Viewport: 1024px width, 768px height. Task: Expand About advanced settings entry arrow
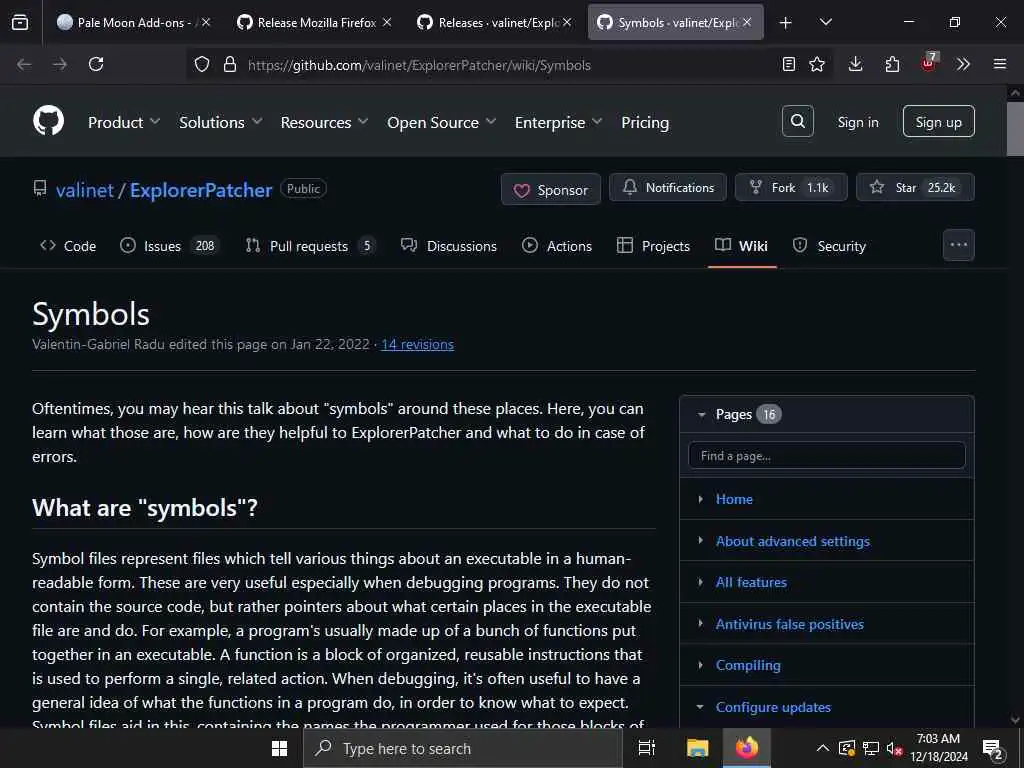coord(701,541)
